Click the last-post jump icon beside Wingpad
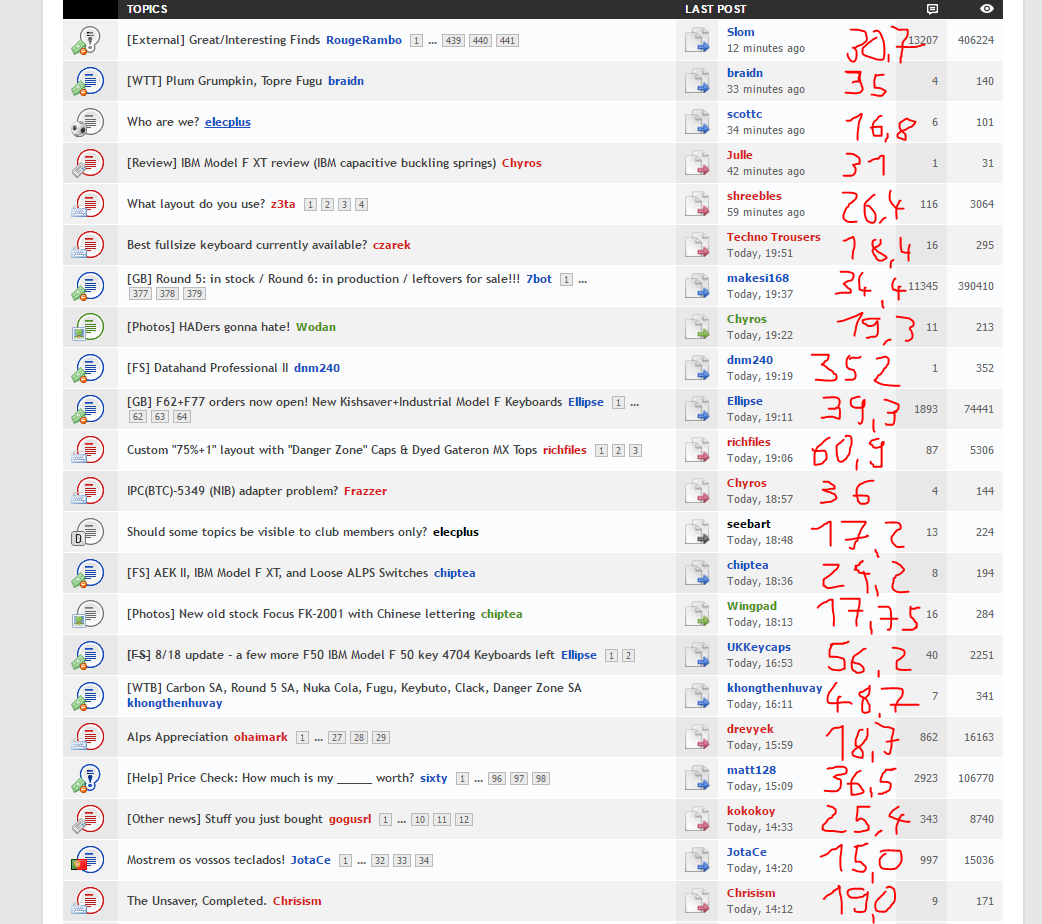This screenshot has height=924, width=1042. 696,614
